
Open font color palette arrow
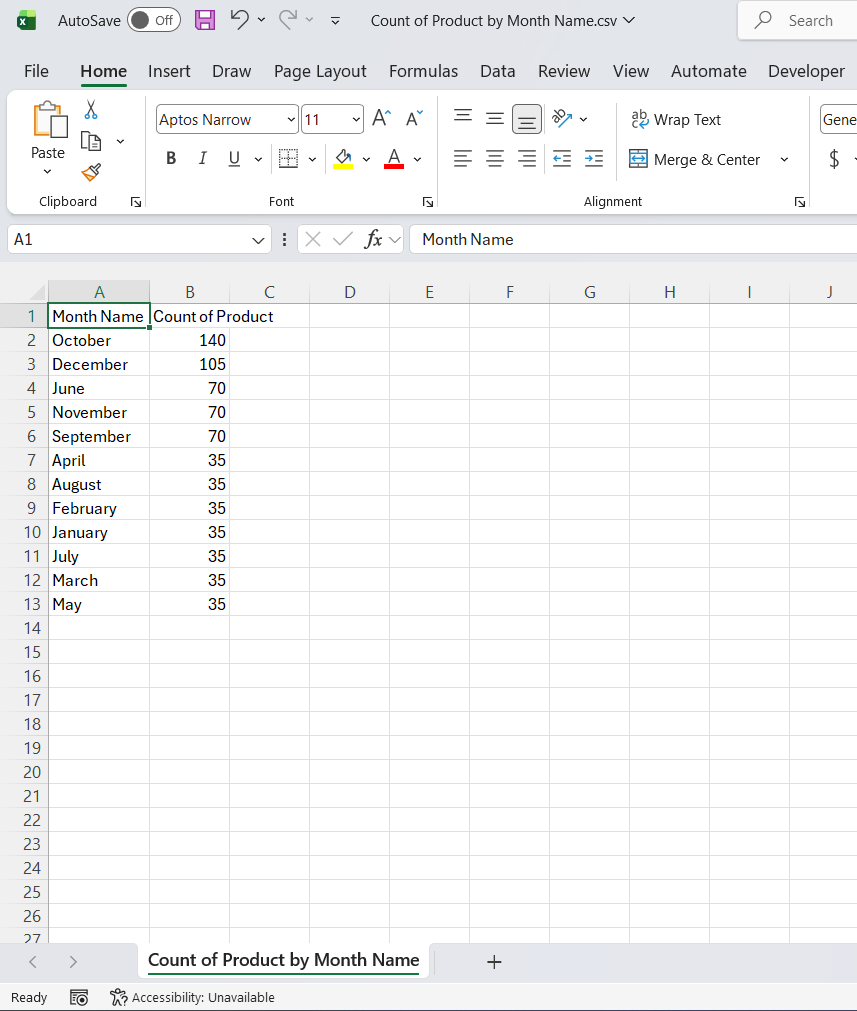[417, 159]
